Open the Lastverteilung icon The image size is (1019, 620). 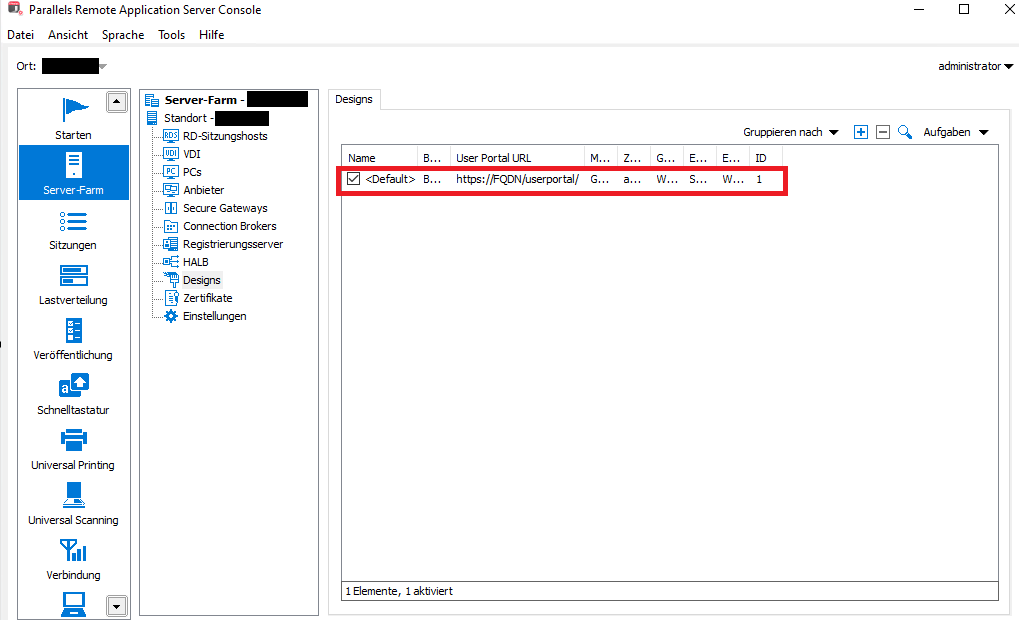pyautogui.click(x=73, y=276)
